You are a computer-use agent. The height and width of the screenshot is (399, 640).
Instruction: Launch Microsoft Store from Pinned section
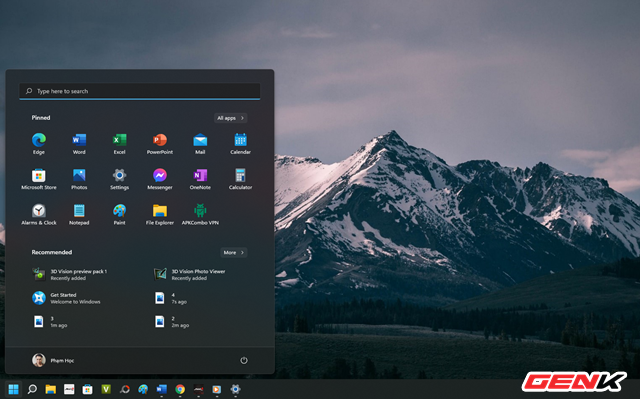(x=39, y=179)
